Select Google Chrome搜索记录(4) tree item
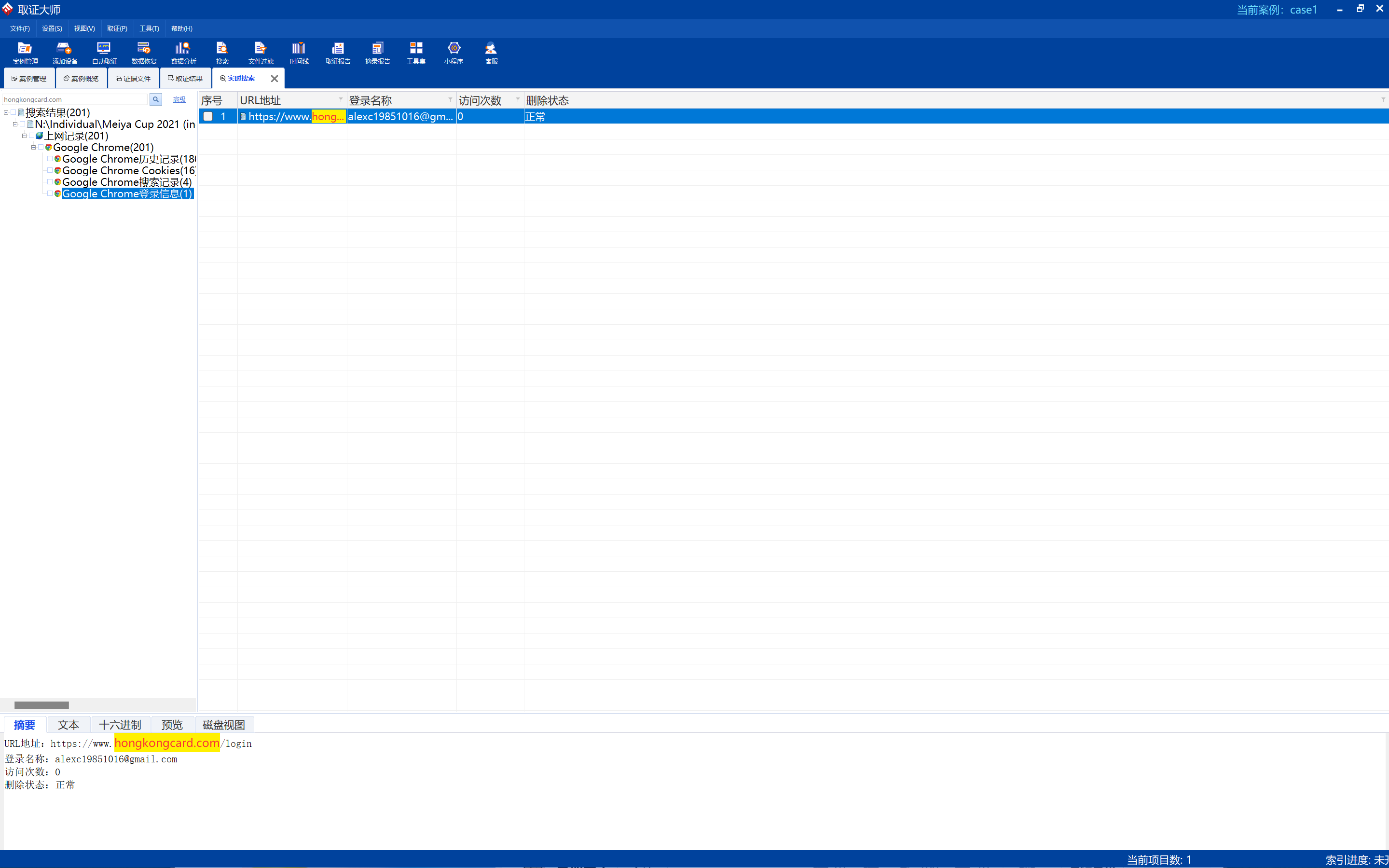1389x868 pixels. click(x=127, y=182)
